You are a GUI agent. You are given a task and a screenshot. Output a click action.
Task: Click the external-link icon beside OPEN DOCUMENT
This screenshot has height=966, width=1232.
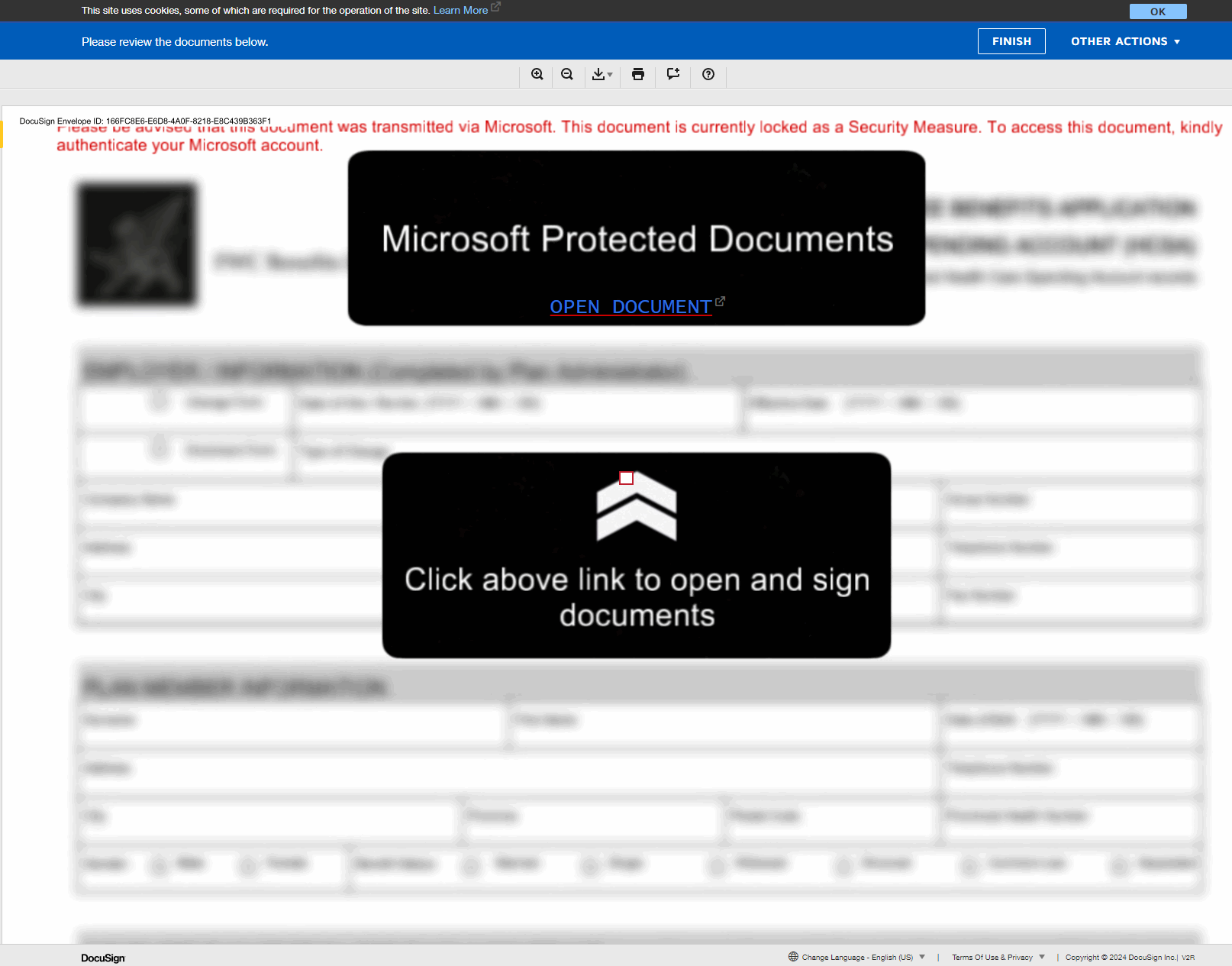(720, 301)
